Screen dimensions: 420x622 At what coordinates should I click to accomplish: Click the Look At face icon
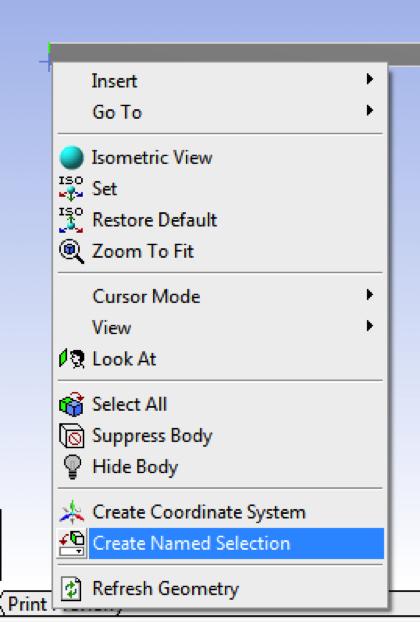(x=72, y=359)
